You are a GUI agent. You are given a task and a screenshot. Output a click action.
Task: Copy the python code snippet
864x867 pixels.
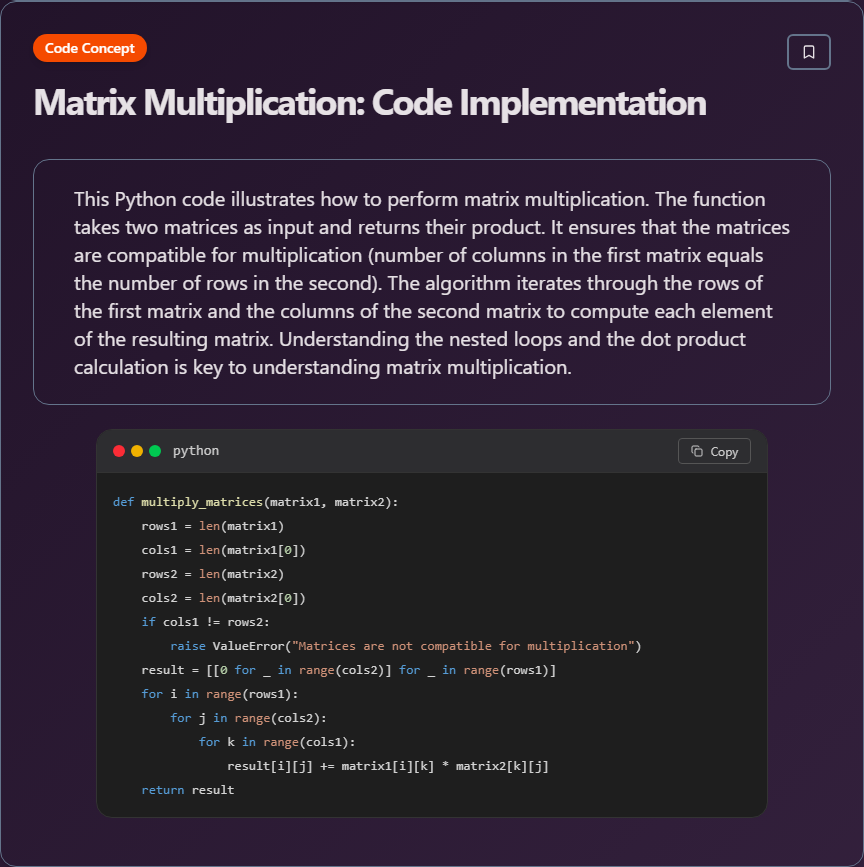pos(714,451)
